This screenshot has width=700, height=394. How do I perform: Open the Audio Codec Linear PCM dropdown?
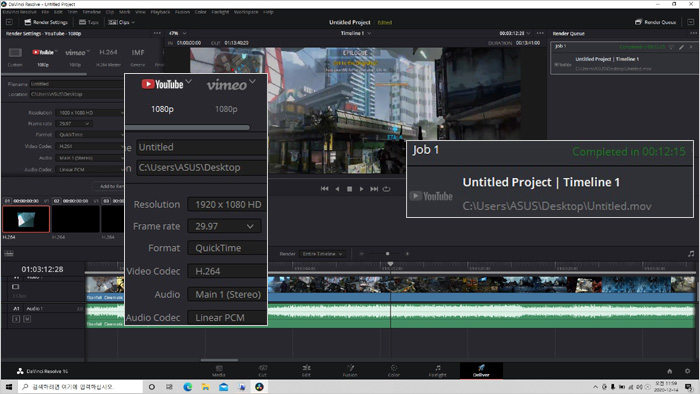click(89, 170)
